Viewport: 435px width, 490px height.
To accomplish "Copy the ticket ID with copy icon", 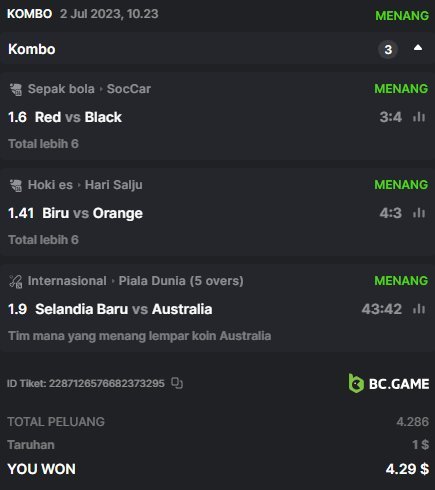I will tap(177, 383).
